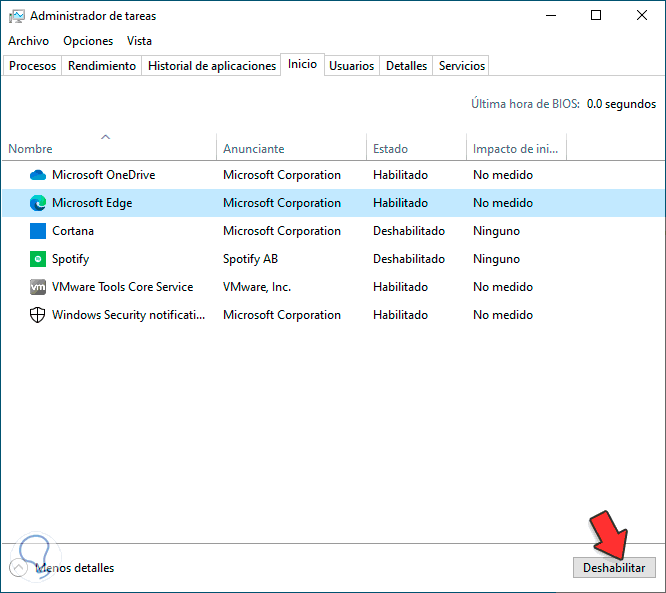The width and height of the screenshot is (666, 593).
Task: Select Windows Security notification entry
Action: tap(128, 315)
